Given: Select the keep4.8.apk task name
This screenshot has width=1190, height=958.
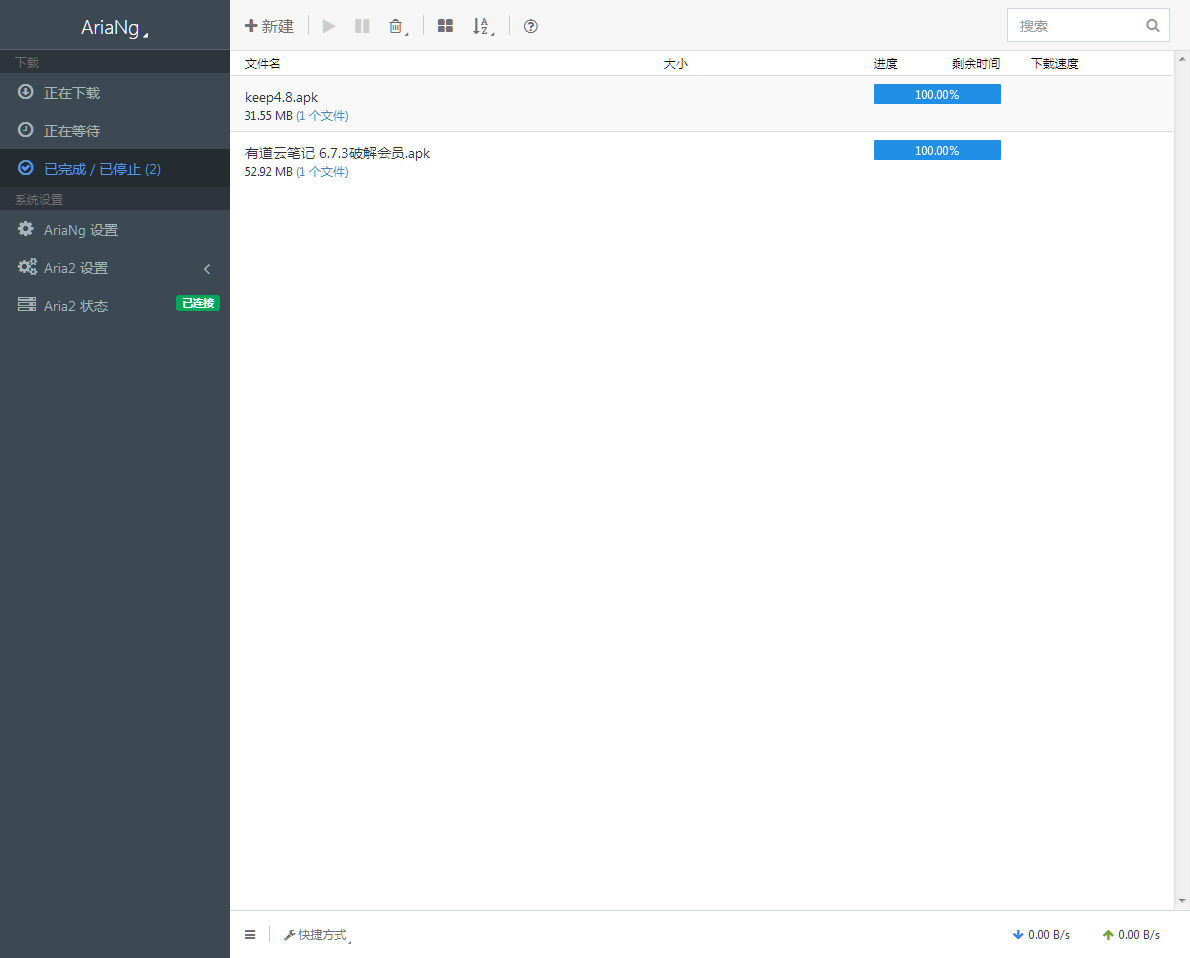Looking at the screenshot, I should (282, 97).
